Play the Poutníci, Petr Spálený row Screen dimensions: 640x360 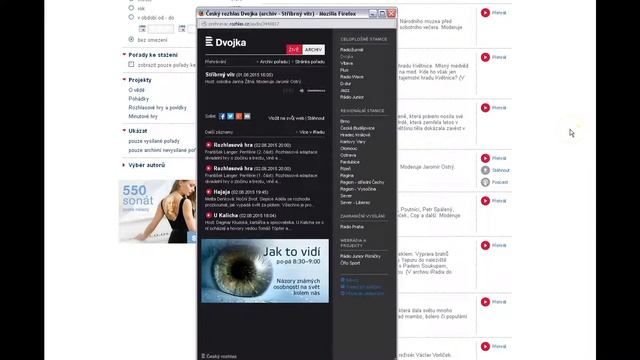tap(485, 201)
